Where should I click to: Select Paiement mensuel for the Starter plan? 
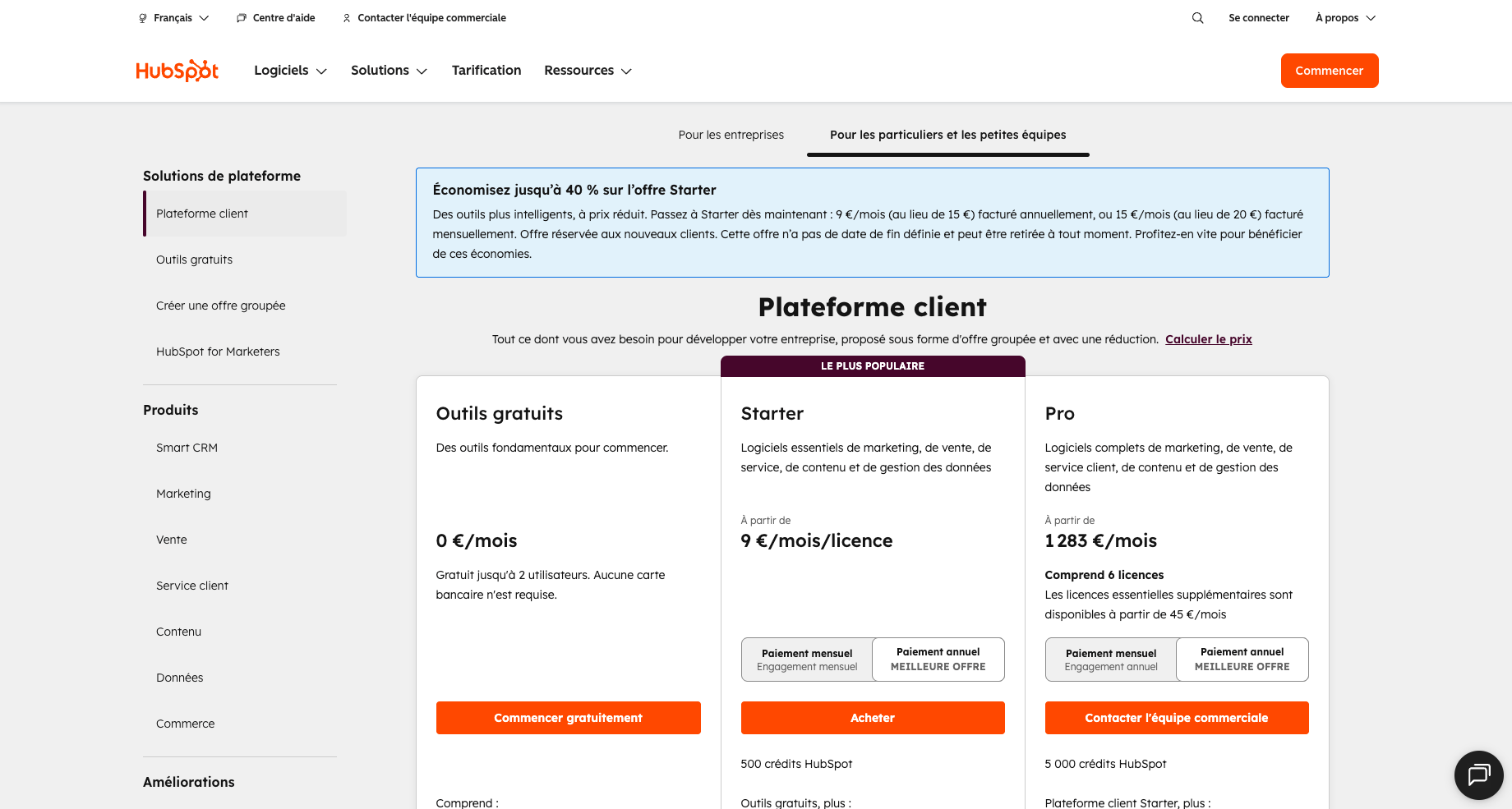(806, 660)
